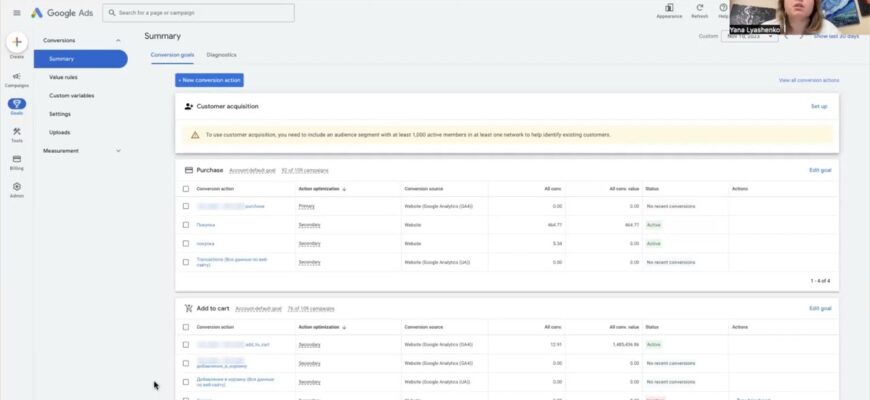The width and height of the screenshot is (870, 400).
Task: Collapse the Conversions menu section
Action: coord(119,40)
